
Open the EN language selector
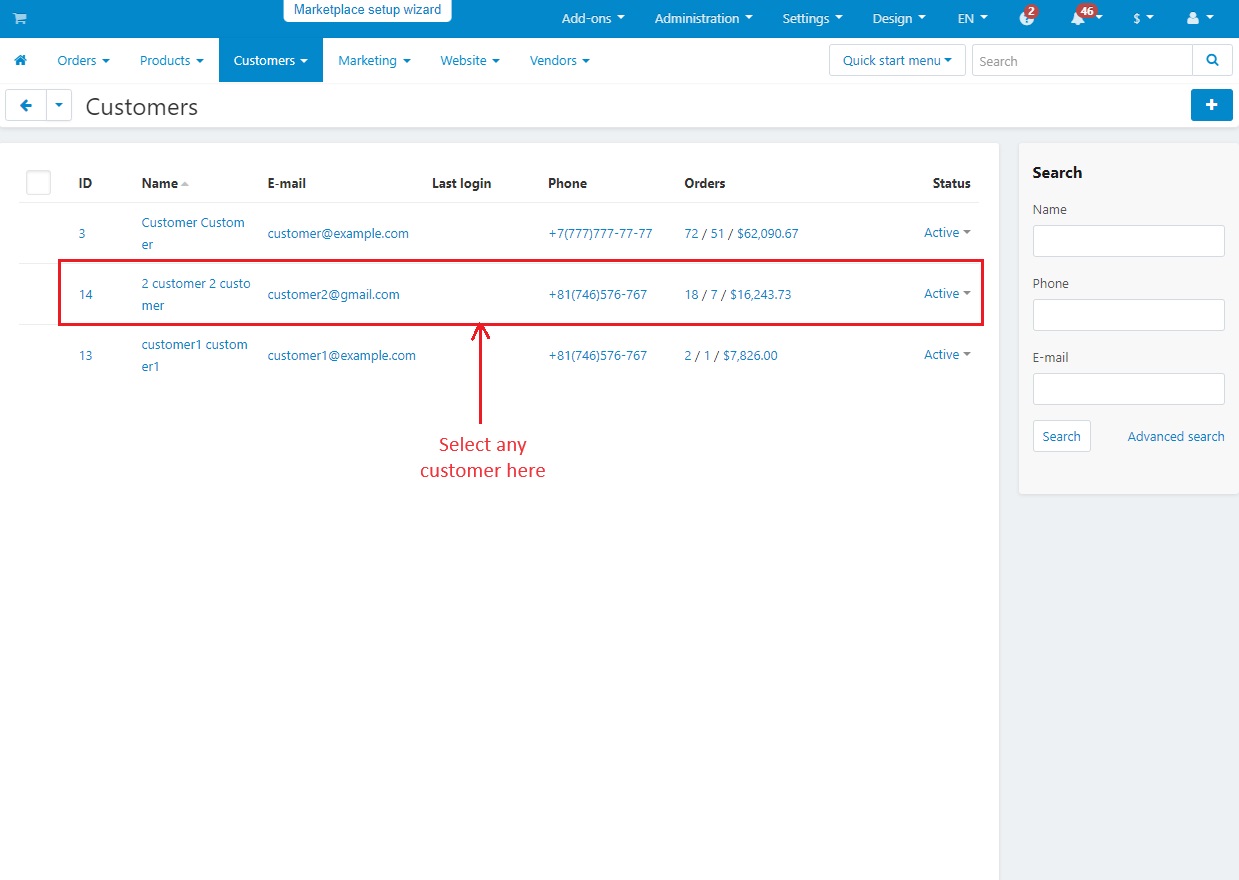point(972,18)
